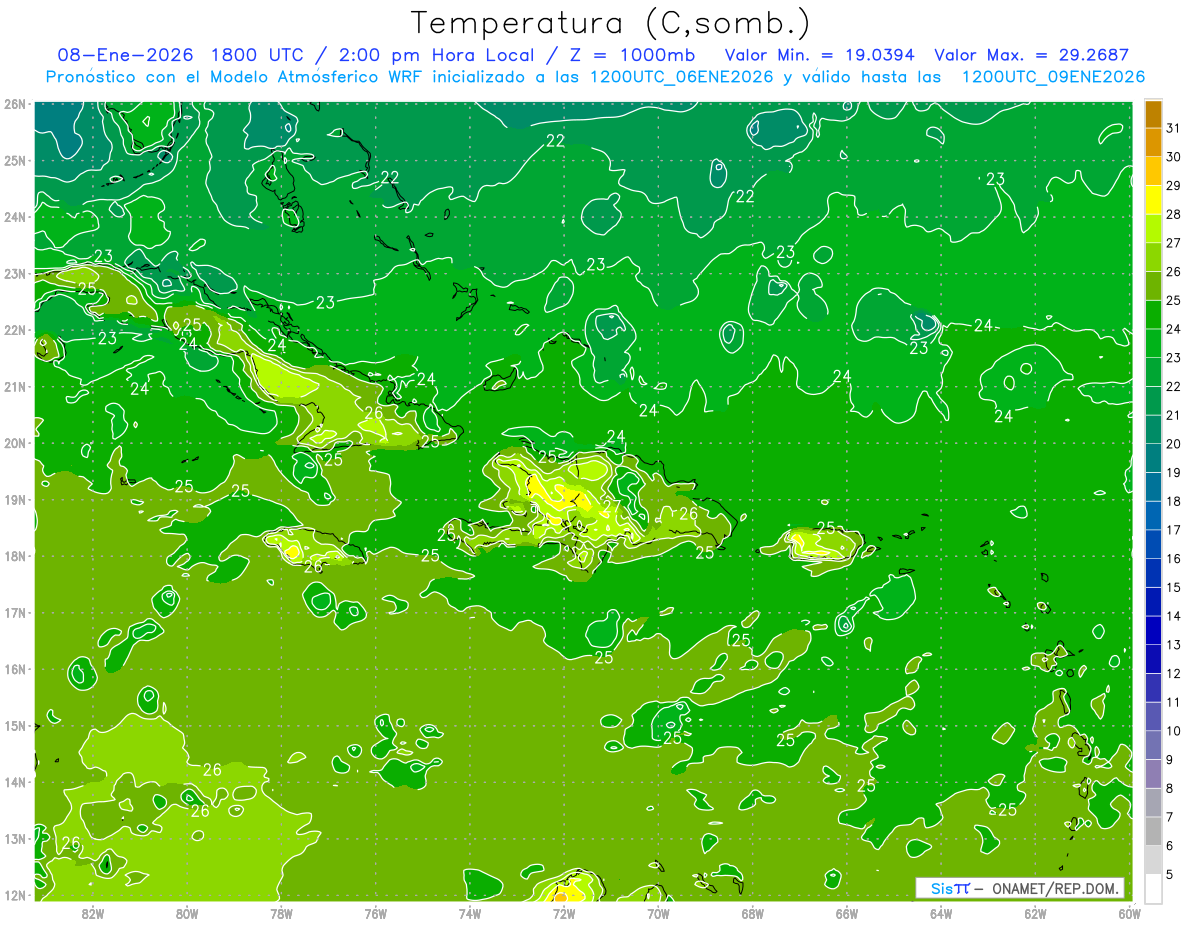Click the longitude axis label "60W"
This screenshot has width=1200, height=927.
[1129, 913]
